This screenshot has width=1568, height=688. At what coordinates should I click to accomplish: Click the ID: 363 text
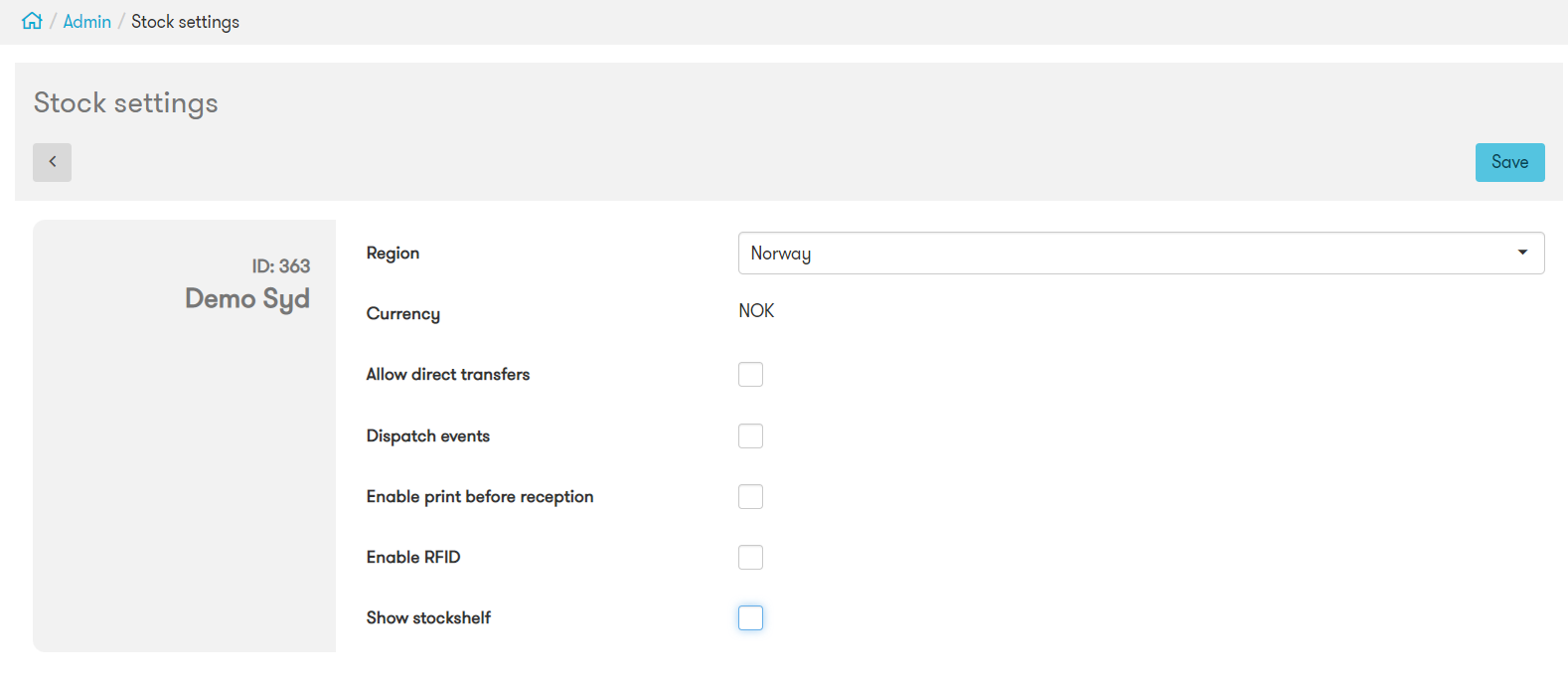pyautogui.click(x=280, y=266)
